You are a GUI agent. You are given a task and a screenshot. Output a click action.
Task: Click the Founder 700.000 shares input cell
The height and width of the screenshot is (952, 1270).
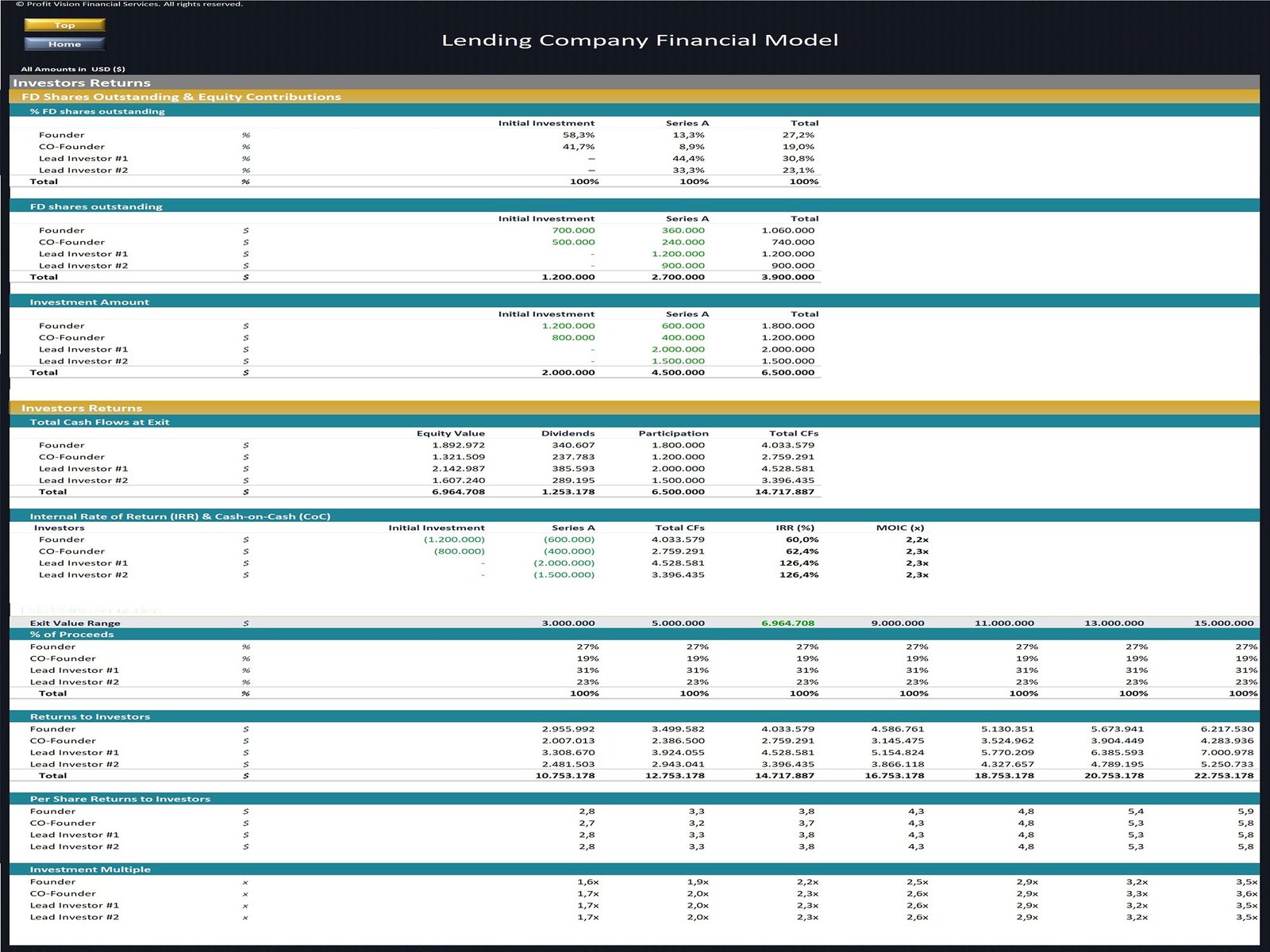coord(572,231)
